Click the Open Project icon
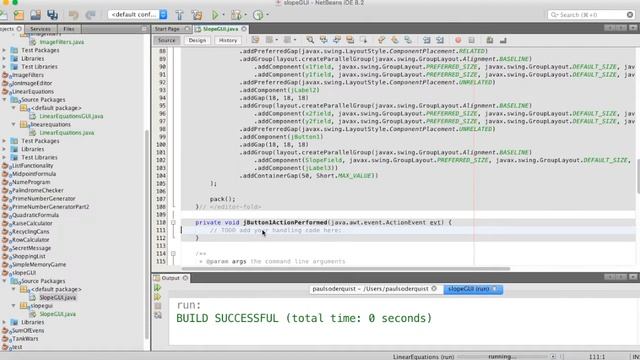This screenshot has height=360, width=640. tap(36, 15)
